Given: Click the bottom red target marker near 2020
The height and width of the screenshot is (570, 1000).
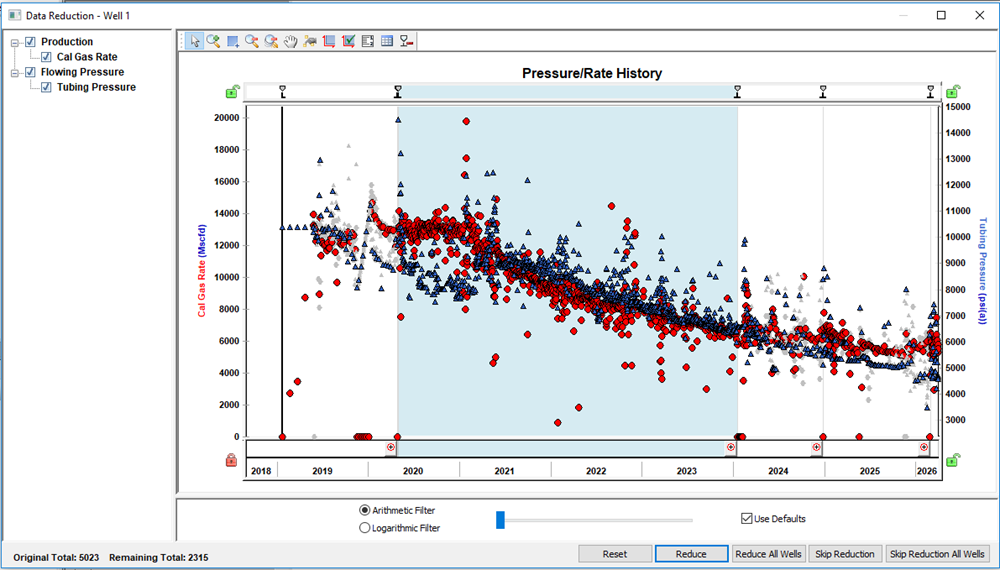Looking at the screenshot, I should pyautogui.click(x=391, y=448).
